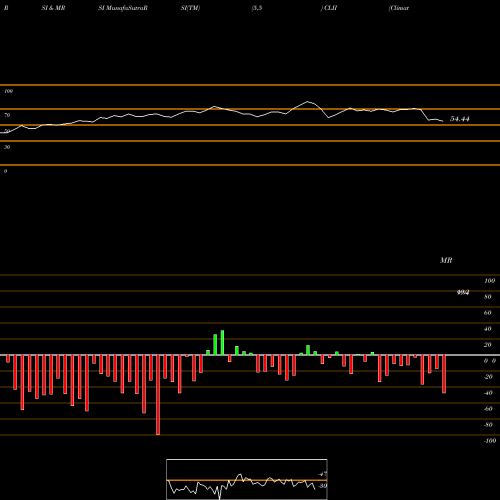
Task: Click the 'SI MunafaSutraR' header label
Action: point(123,8)
